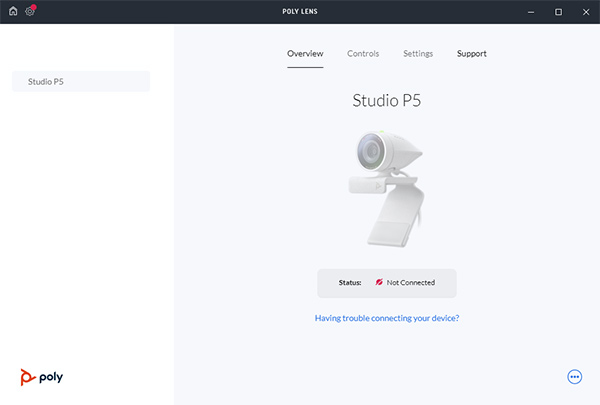600x405 pixels.
Task: Open app settings gear with notification dot
Action: 30,11
